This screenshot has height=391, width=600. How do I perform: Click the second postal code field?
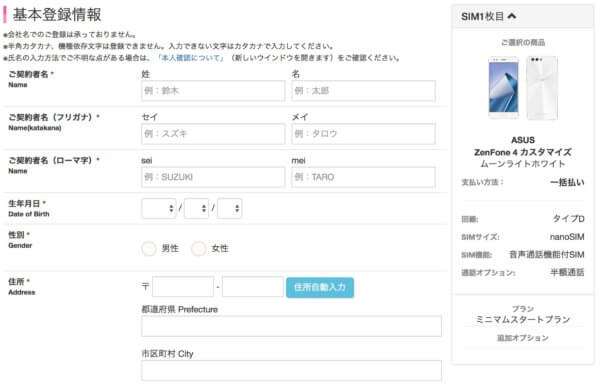click(253, 287)
